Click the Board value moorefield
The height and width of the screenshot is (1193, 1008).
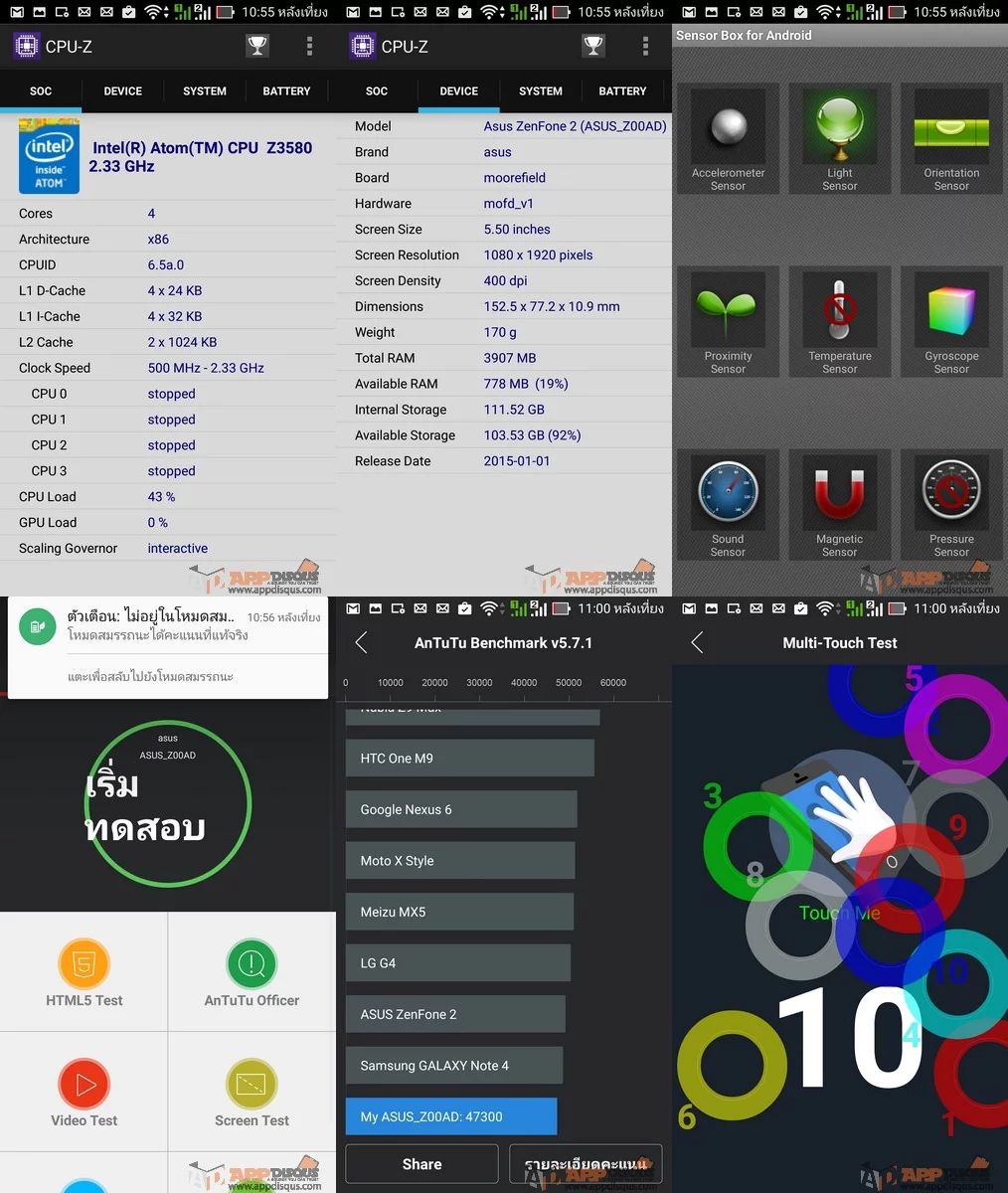pyautogui.click(x=515, y=178)
